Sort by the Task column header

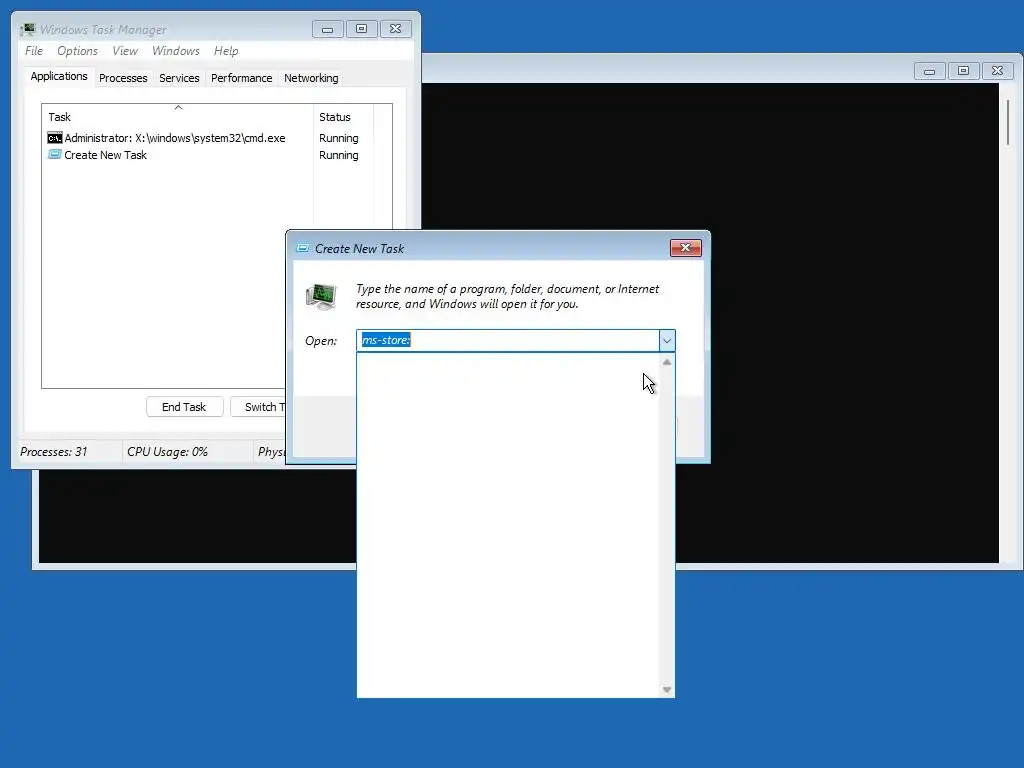click(x=177, y=117)
